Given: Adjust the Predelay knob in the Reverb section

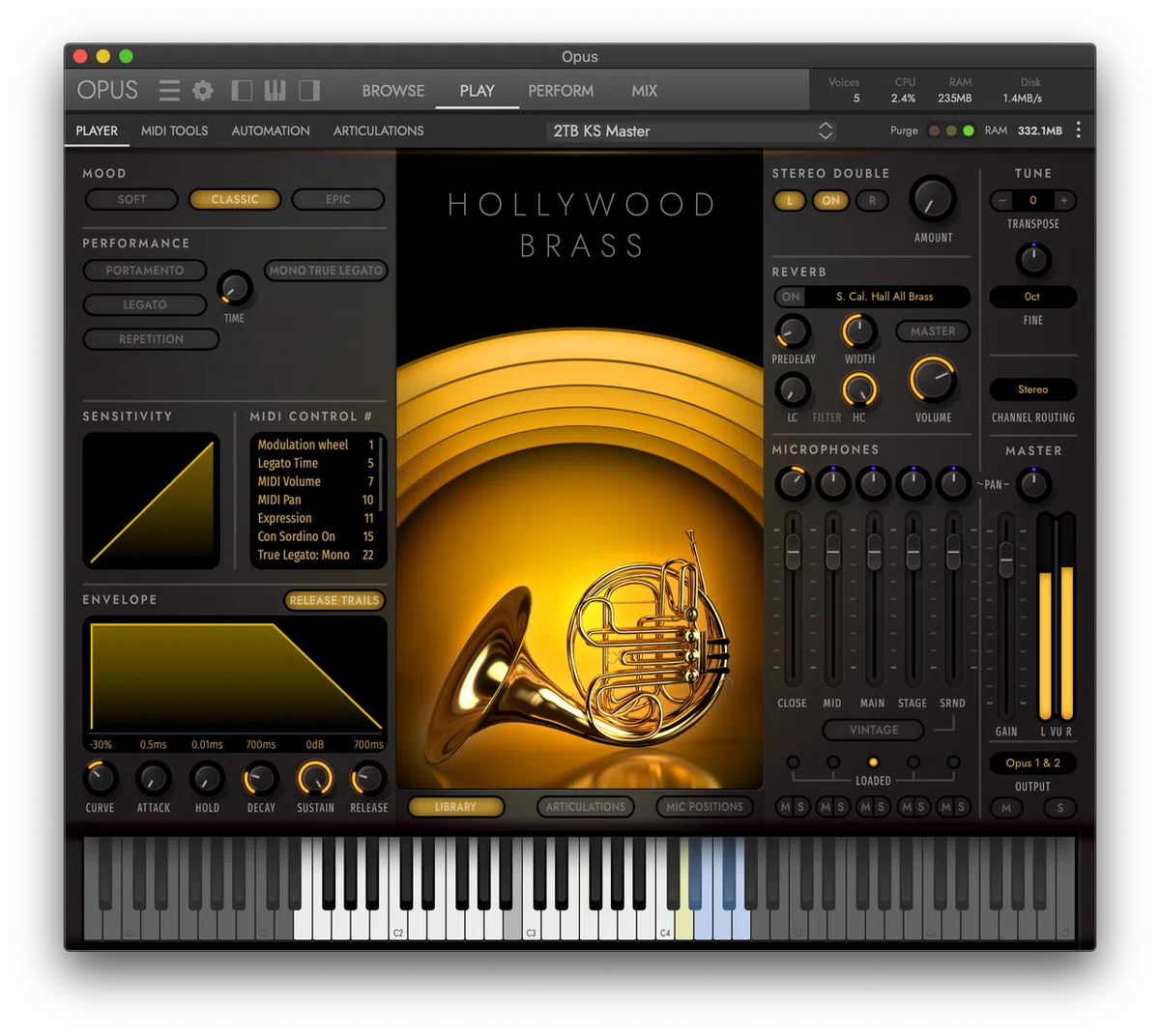Looking at the screenshot, I should [x=793, y=333].
